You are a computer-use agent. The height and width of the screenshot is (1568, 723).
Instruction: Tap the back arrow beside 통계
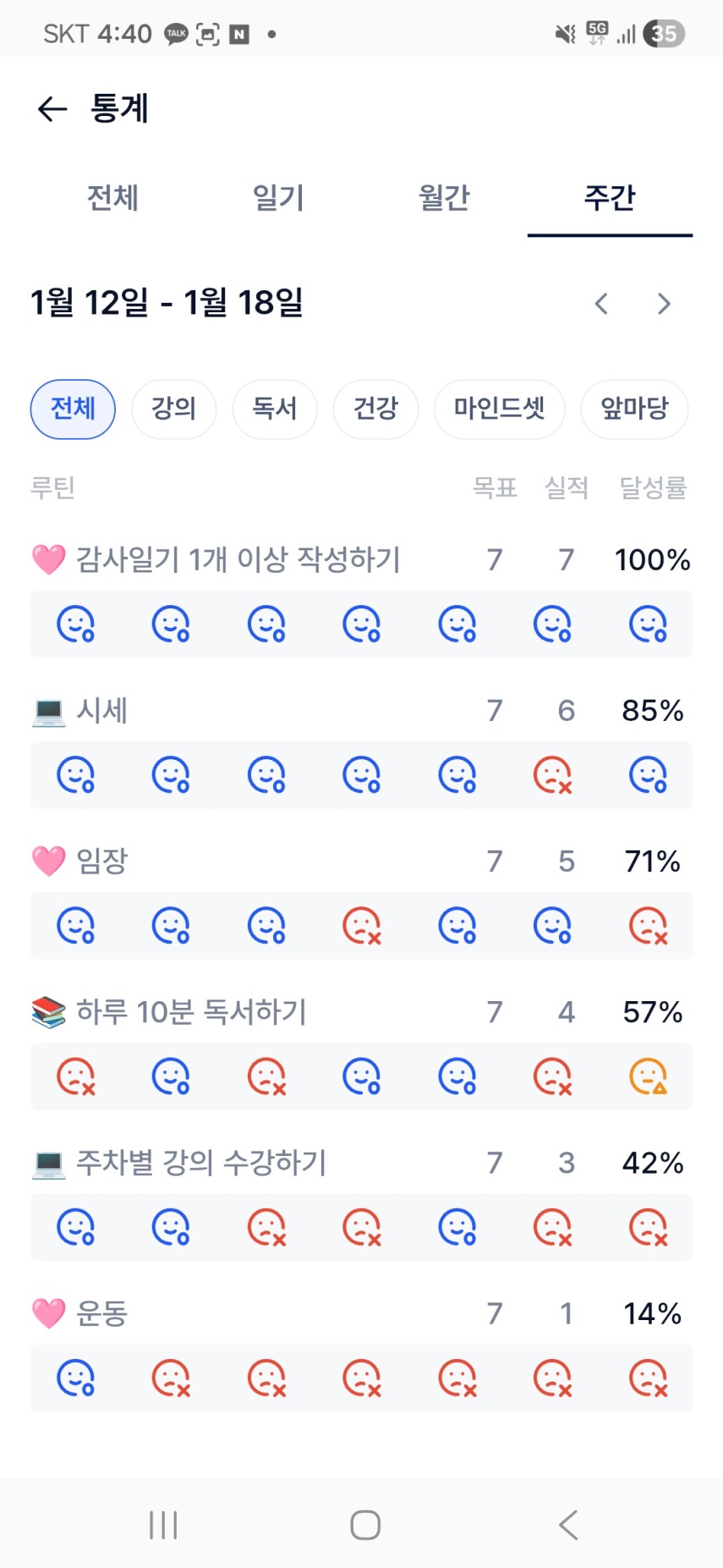[x=52, y=109]
